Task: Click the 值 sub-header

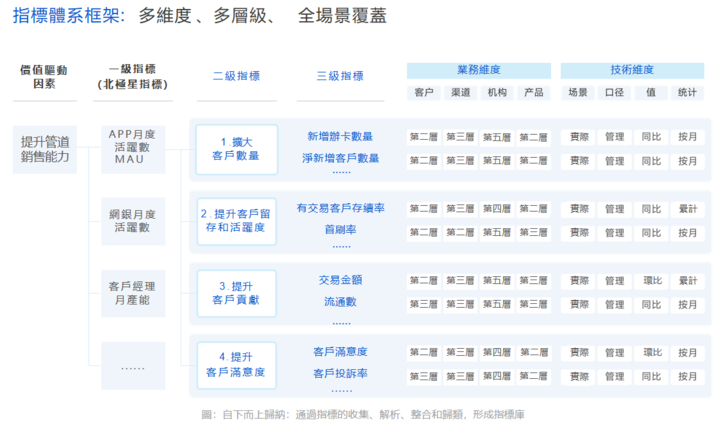Action: coord(651,92)
